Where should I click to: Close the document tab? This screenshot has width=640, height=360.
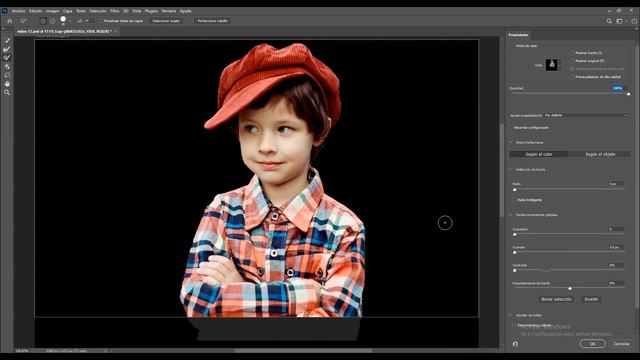pyautogui.click(x=115, y=31)
